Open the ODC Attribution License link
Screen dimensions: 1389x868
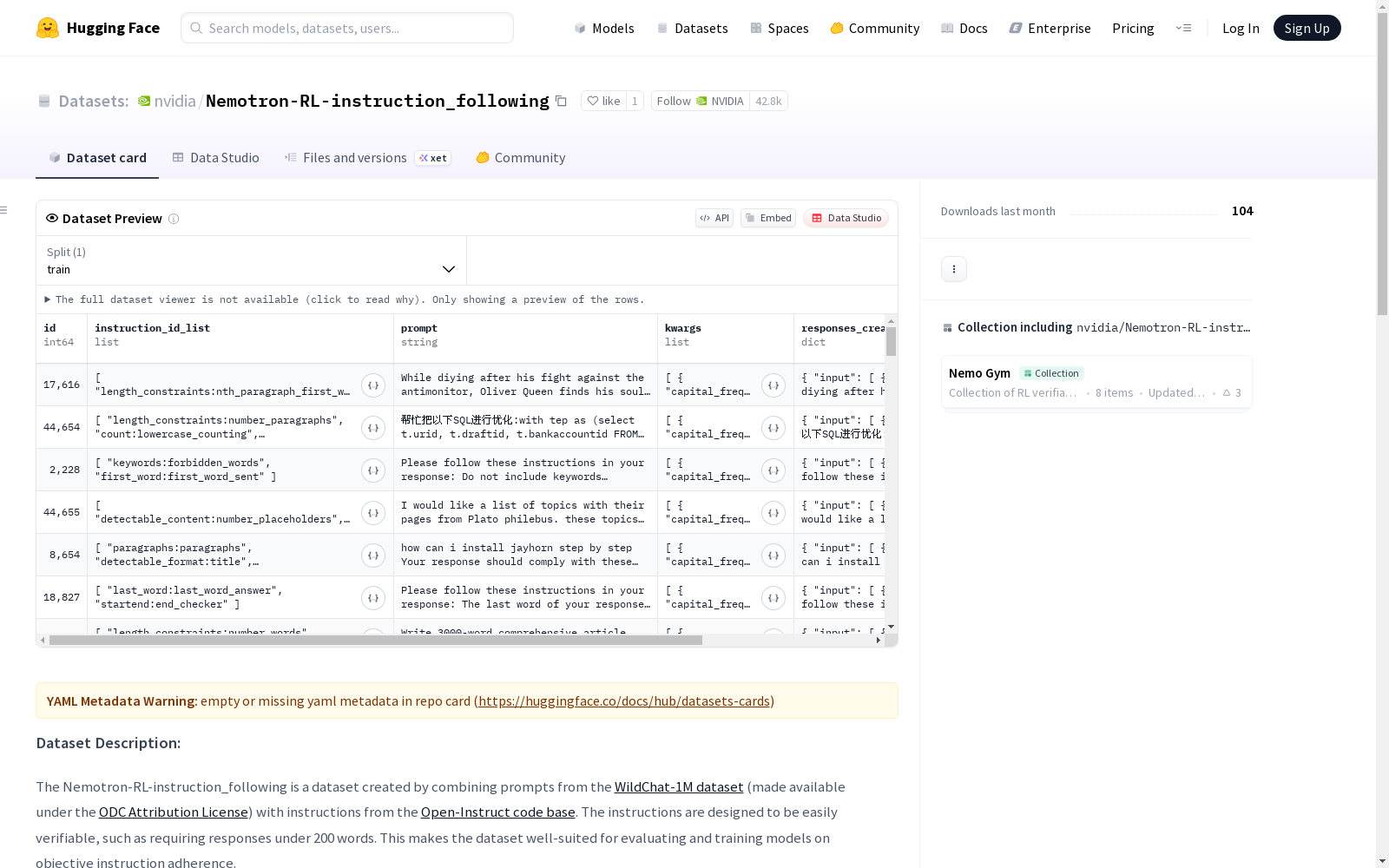point(174,812)
